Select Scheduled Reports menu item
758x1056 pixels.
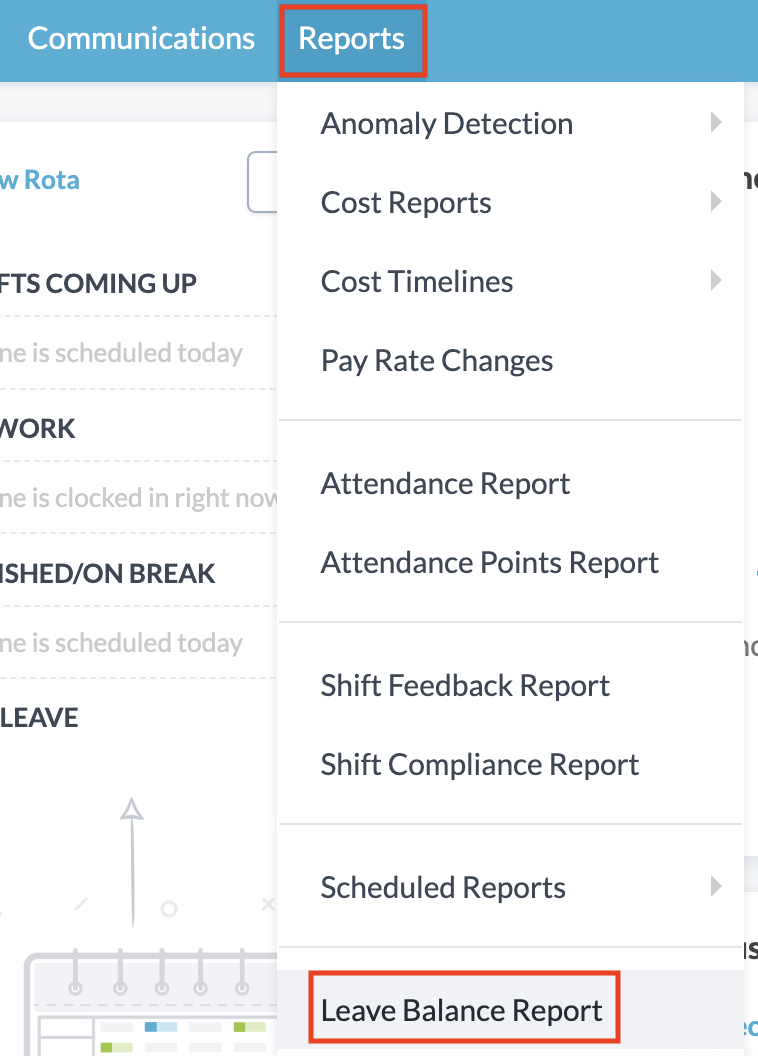pos(443,888)
